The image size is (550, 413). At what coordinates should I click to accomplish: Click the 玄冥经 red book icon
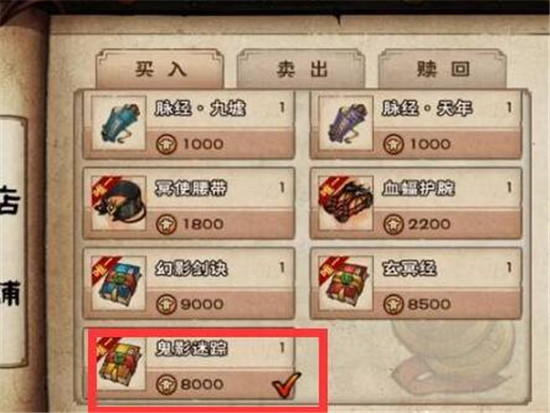tap(346, 283)
